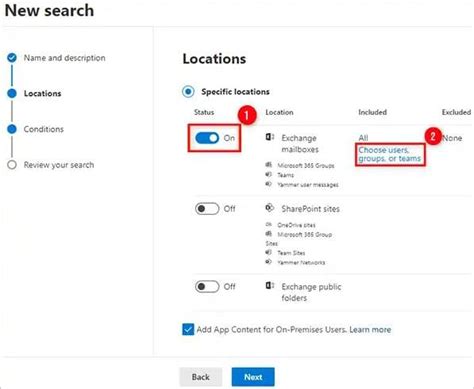
Task: Click the All value under Included
Action: pos(363,138)
